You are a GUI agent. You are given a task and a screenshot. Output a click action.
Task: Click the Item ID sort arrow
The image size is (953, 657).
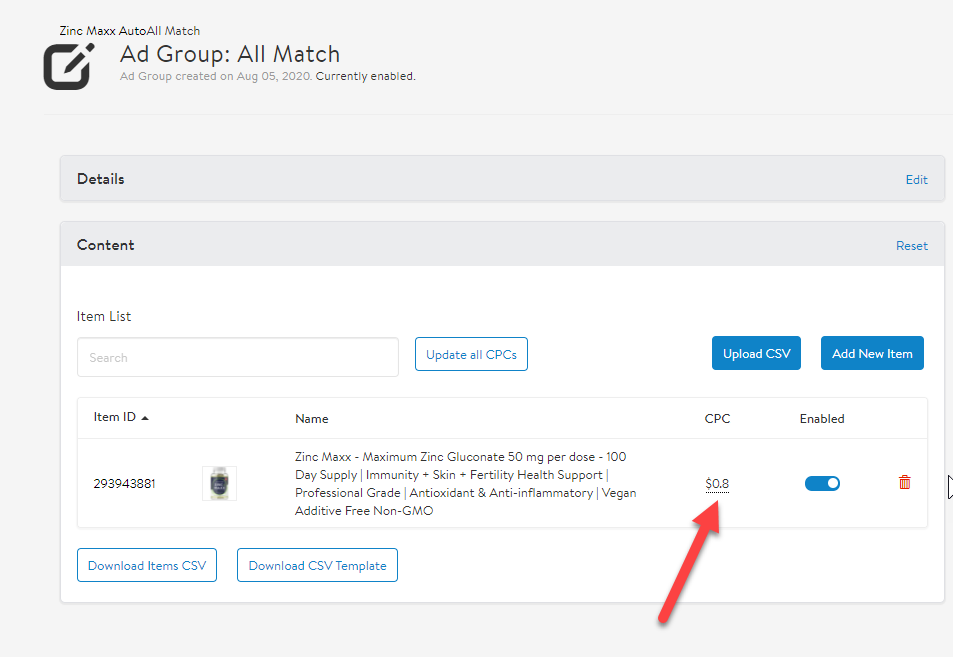[x=145, y=418]
